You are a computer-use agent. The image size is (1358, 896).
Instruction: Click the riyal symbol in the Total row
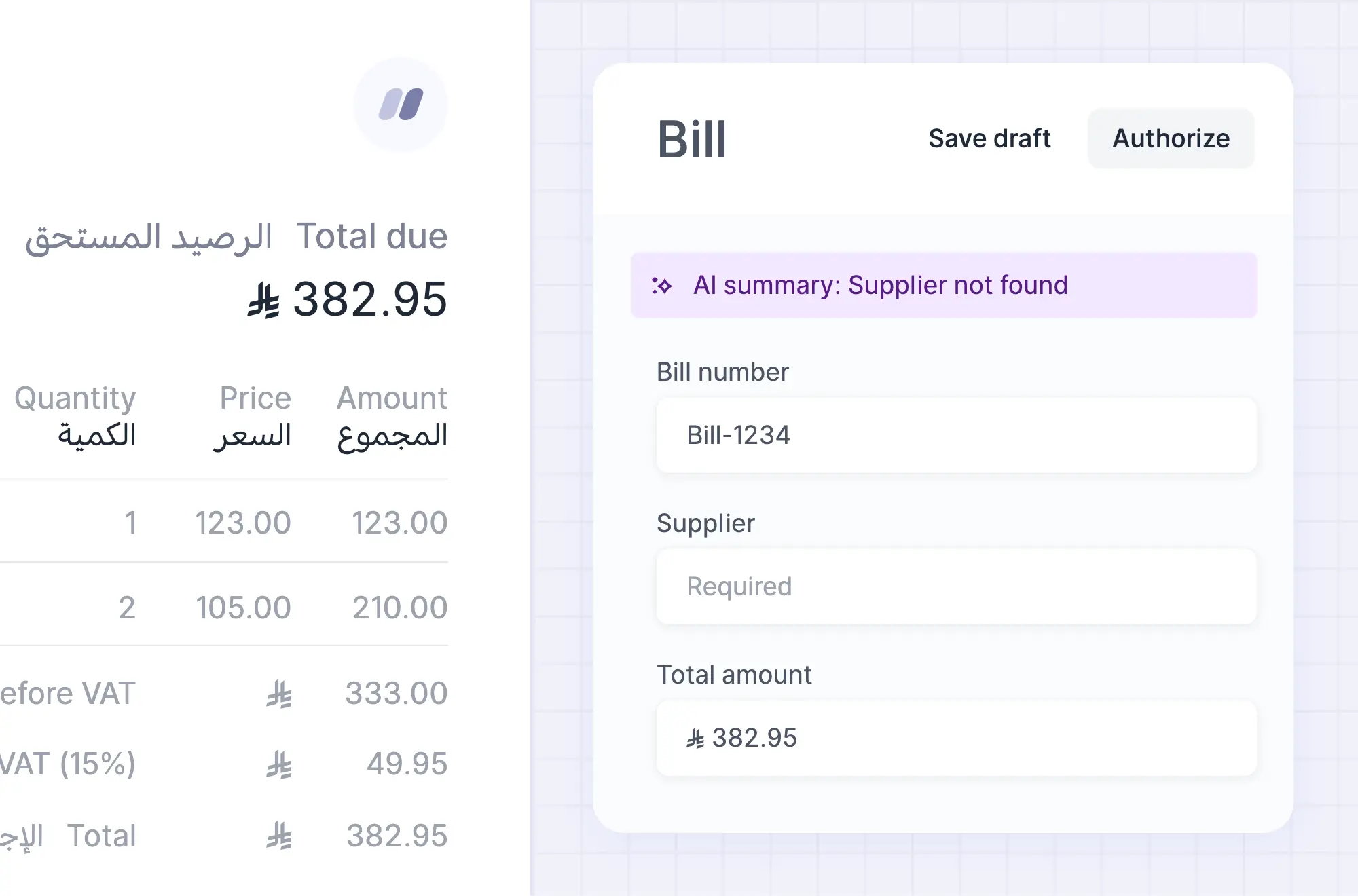pyautogui.click(x=279, y=836)
